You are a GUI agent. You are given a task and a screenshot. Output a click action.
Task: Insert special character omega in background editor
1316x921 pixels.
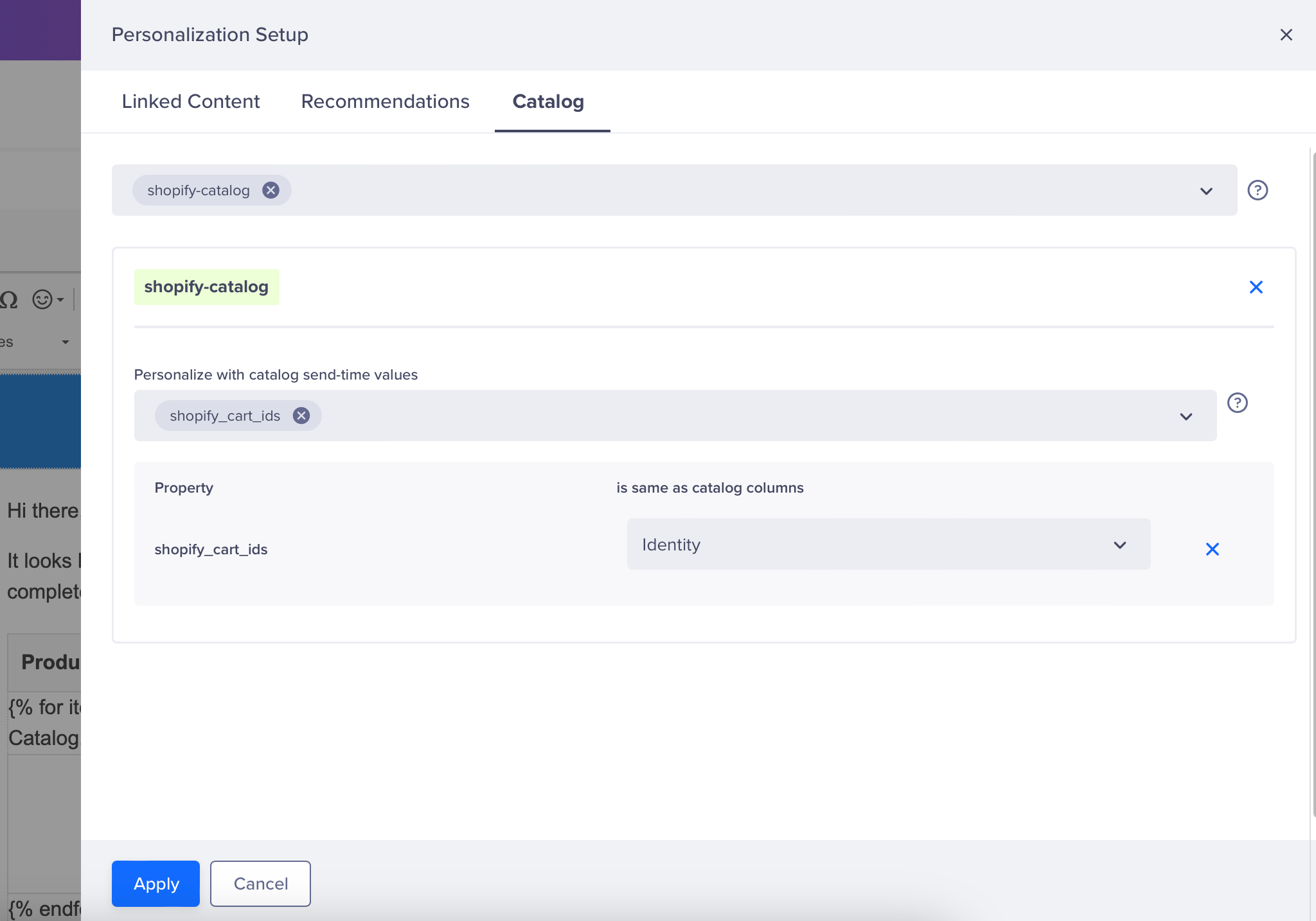tap(9, 299)
